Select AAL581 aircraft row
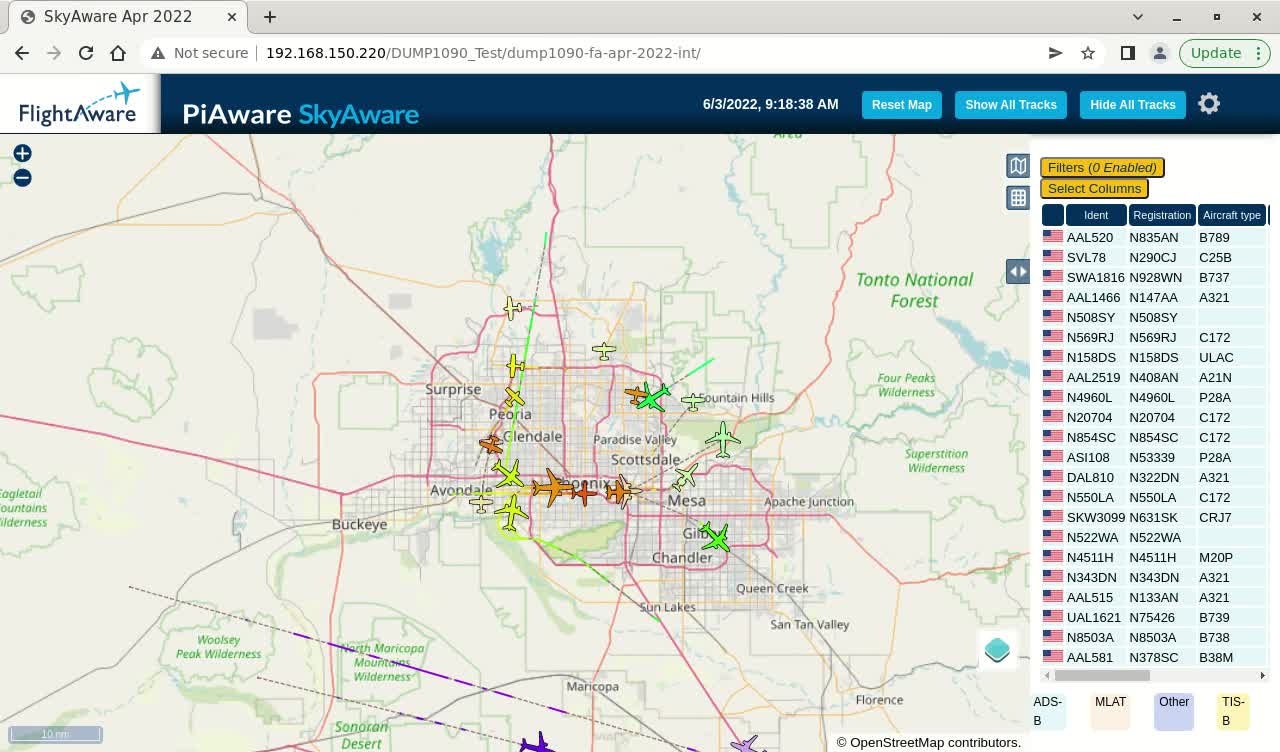The height and width of the screenshot is (752, 1280). pos(1154,657)
